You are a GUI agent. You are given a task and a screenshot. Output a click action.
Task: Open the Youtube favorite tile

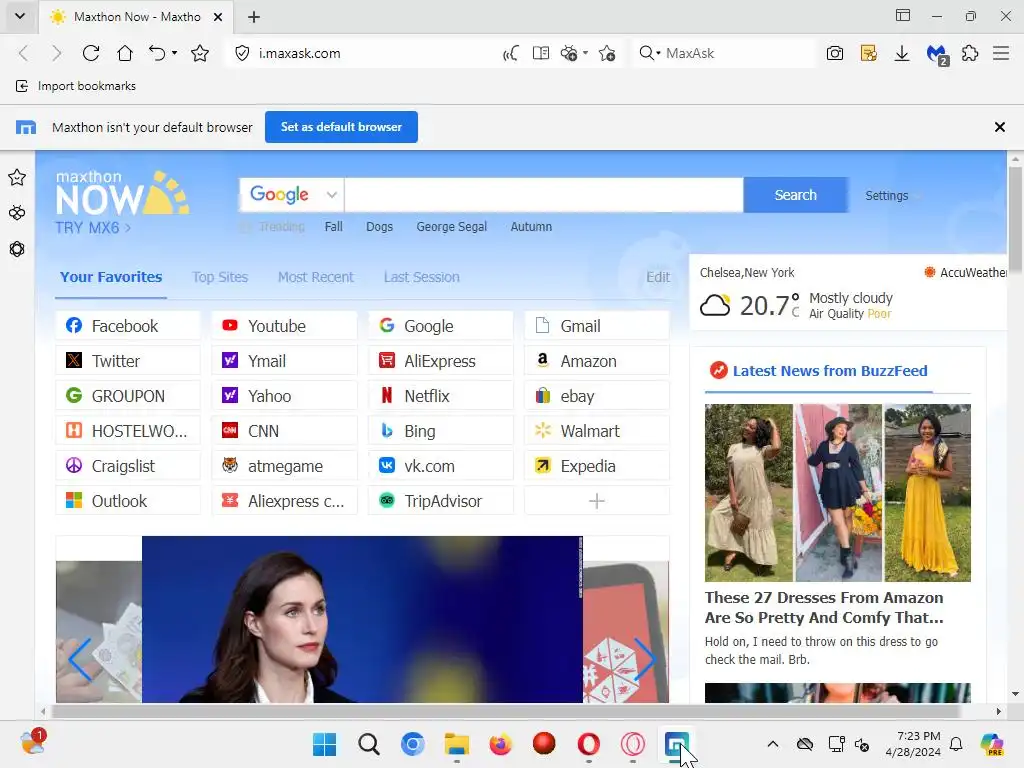click(x=284, y=326)
